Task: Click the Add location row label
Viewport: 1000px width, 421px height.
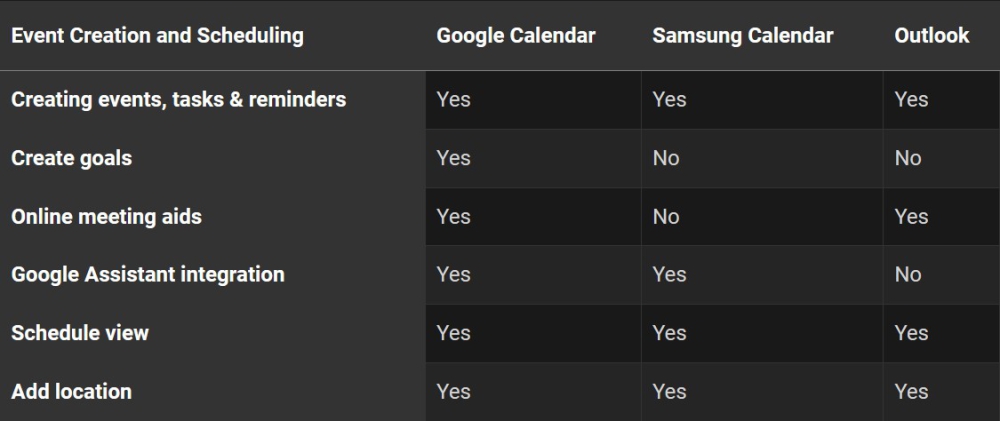Action: [71, 391]
